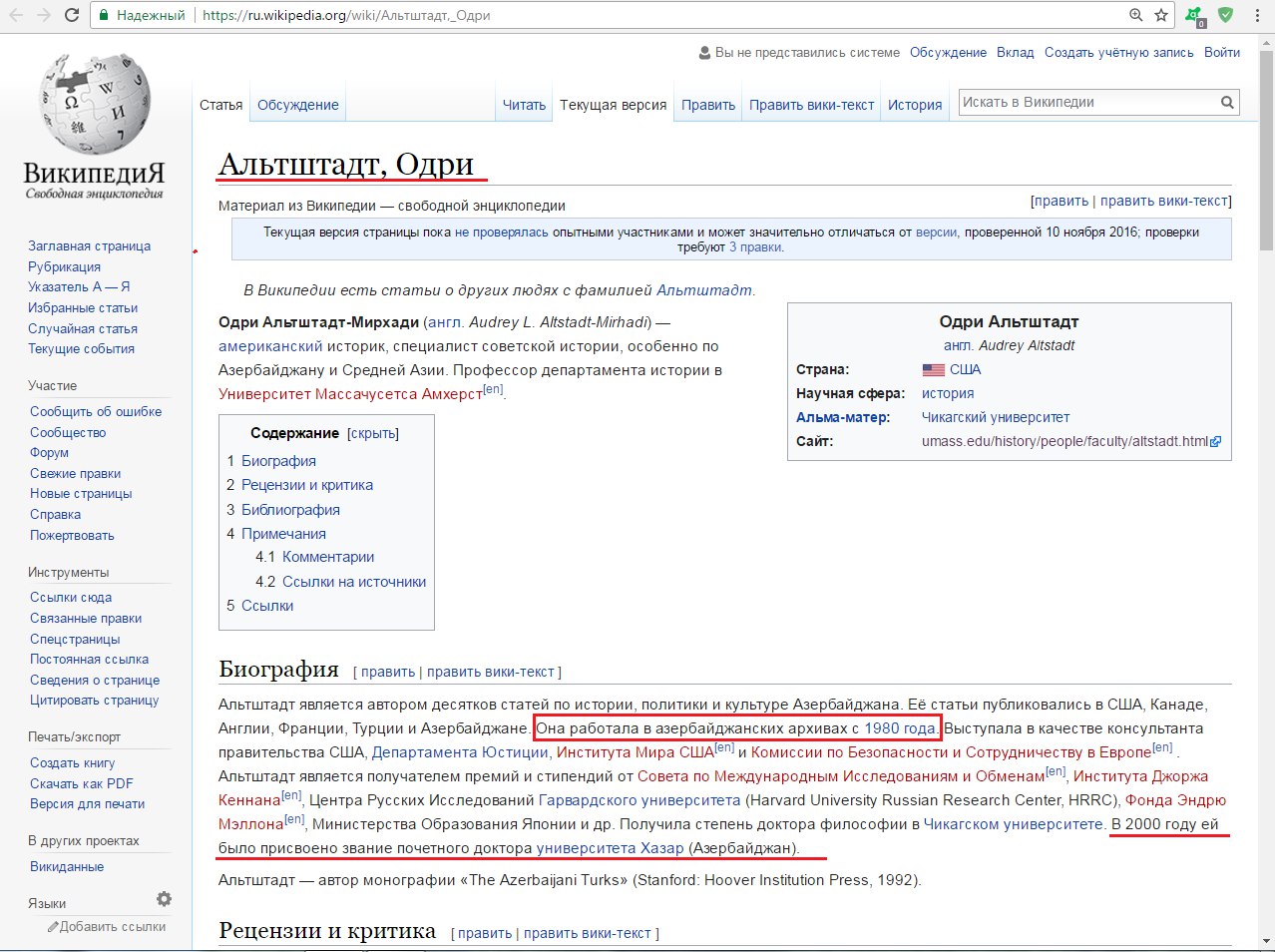The width and height of the screenshot is (1275, 952).
Task: Click the secure padlock icon
Action: click(104, 15)
